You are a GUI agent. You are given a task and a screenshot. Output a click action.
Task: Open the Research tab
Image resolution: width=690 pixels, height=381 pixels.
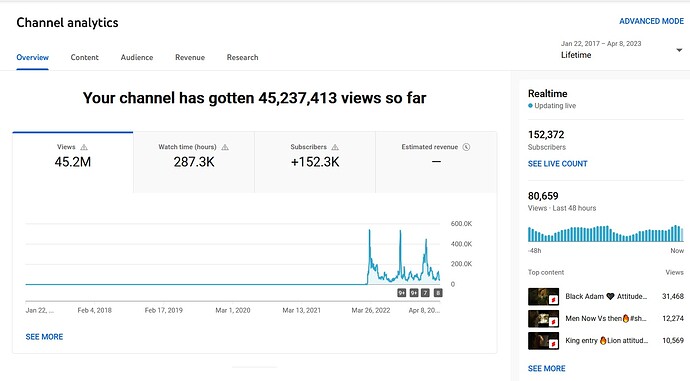tap(242, 57)
